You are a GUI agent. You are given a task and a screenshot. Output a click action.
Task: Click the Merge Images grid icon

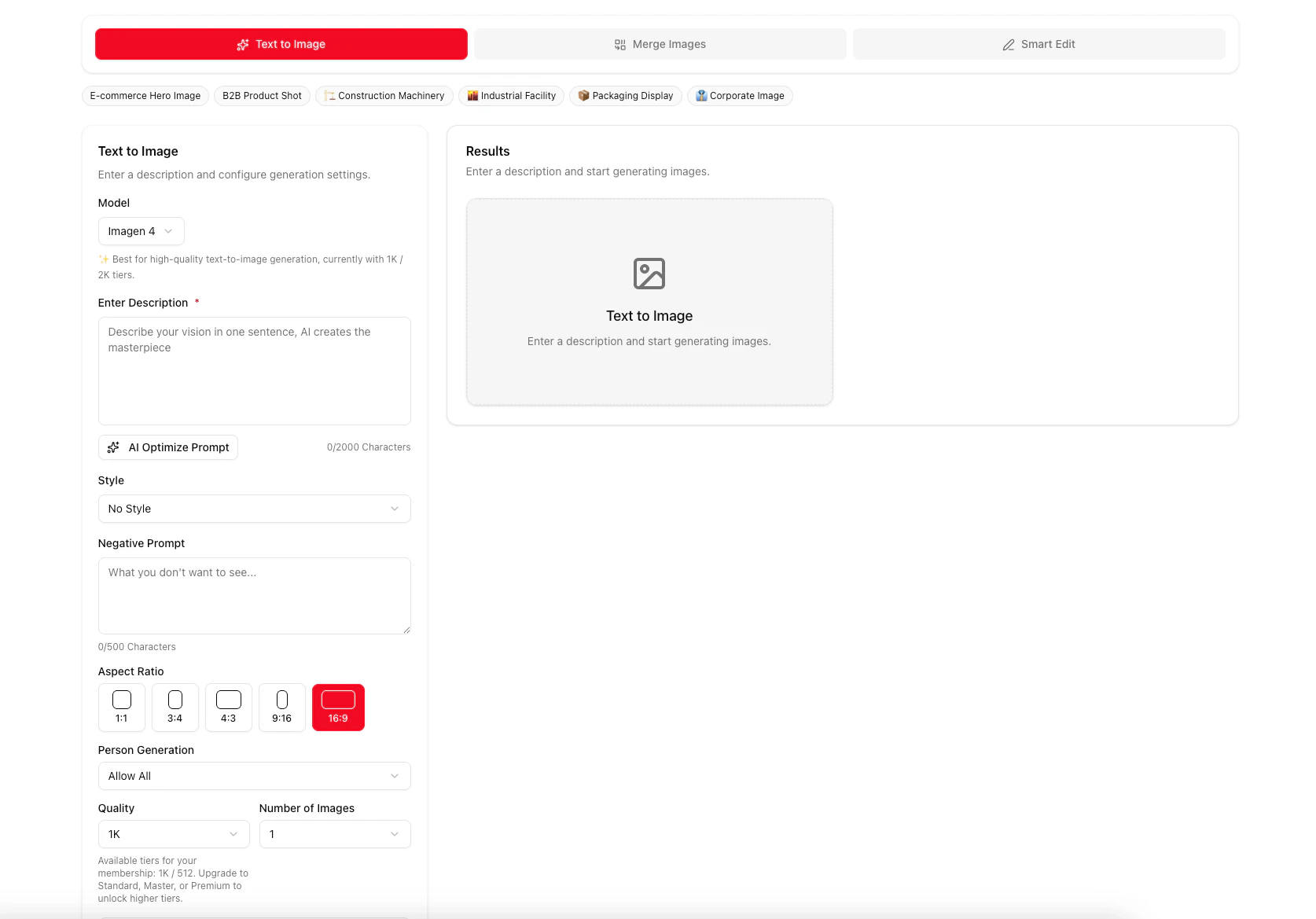[x=620, y=45]
